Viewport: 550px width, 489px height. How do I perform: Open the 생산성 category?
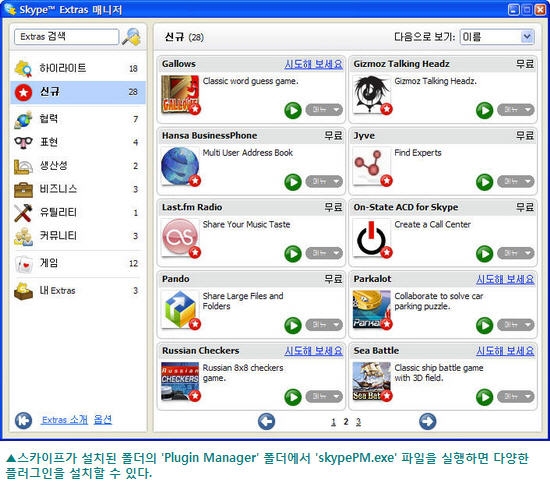[78, 166]
